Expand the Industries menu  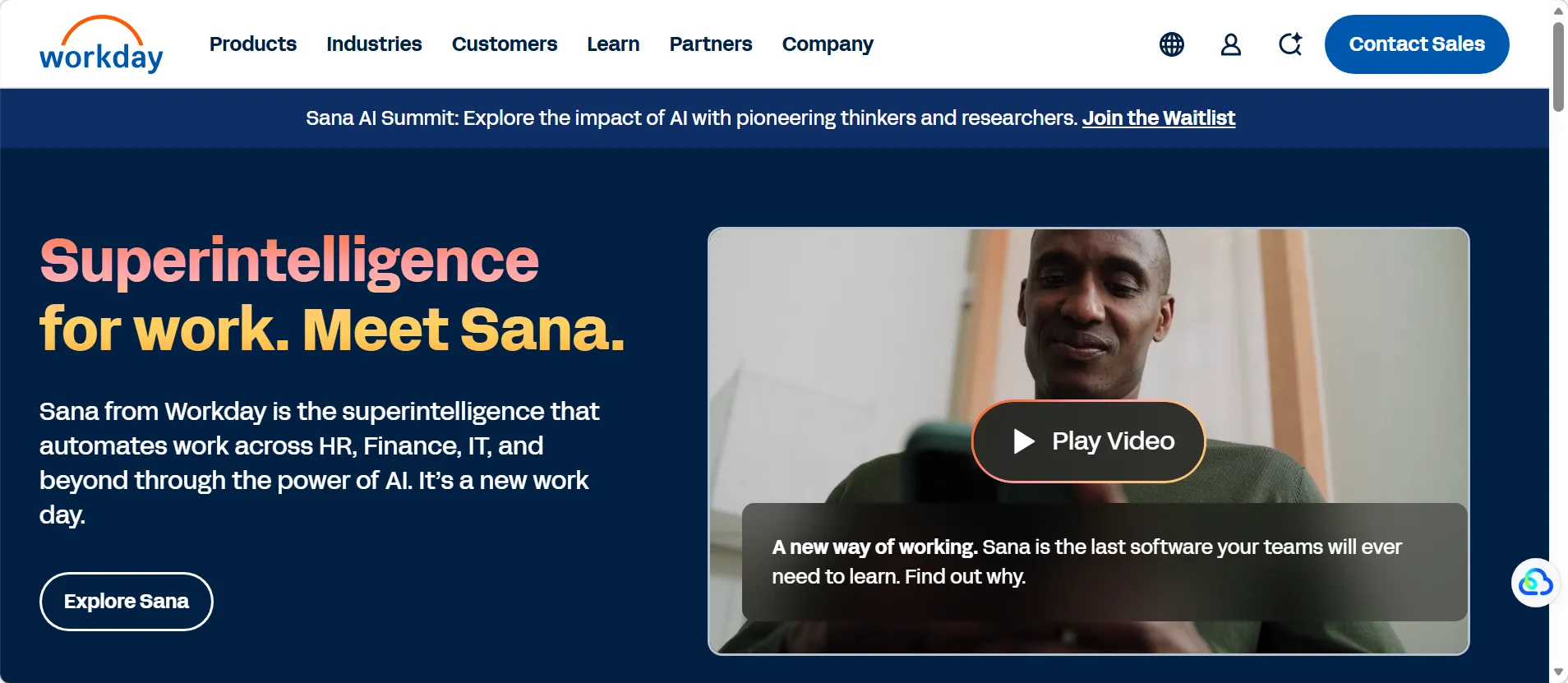point(374,44)
